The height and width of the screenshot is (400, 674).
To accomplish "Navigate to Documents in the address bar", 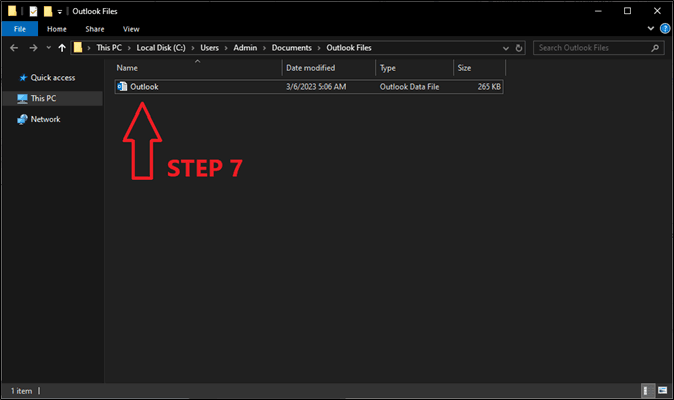I will (292, 47).
